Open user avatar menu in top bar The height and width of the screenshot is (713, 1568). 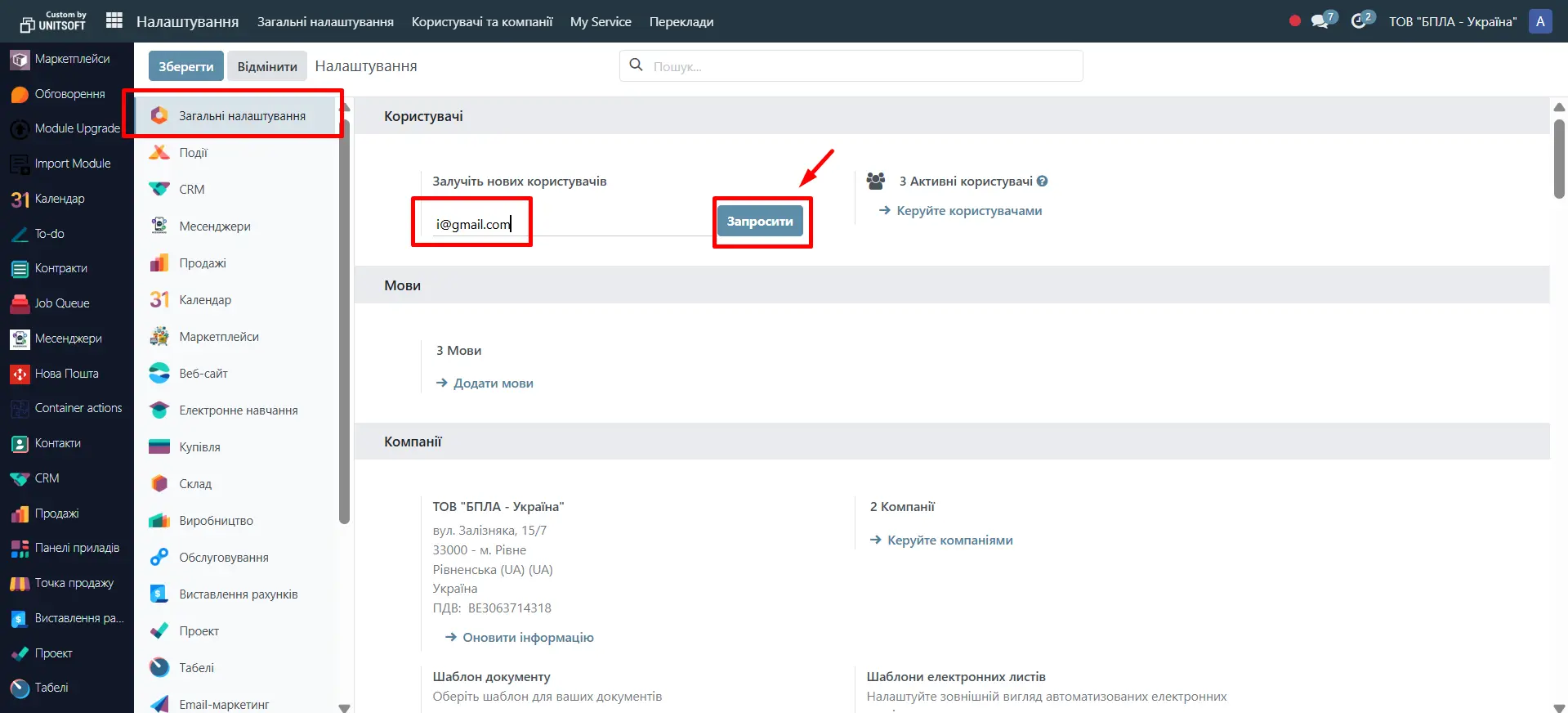click(x=1539, y=21)
